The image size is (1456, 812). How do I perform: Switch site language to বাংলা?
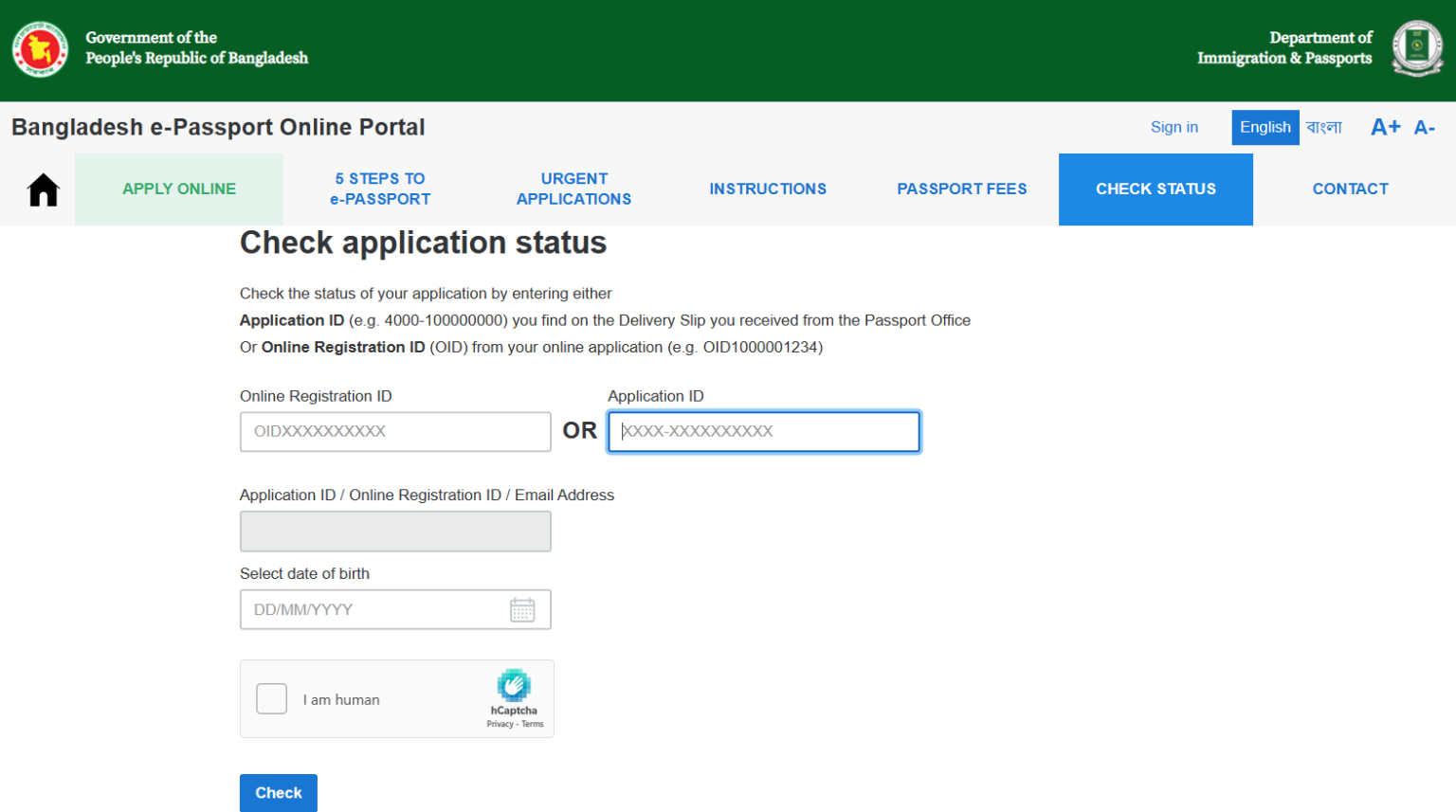1324,127
